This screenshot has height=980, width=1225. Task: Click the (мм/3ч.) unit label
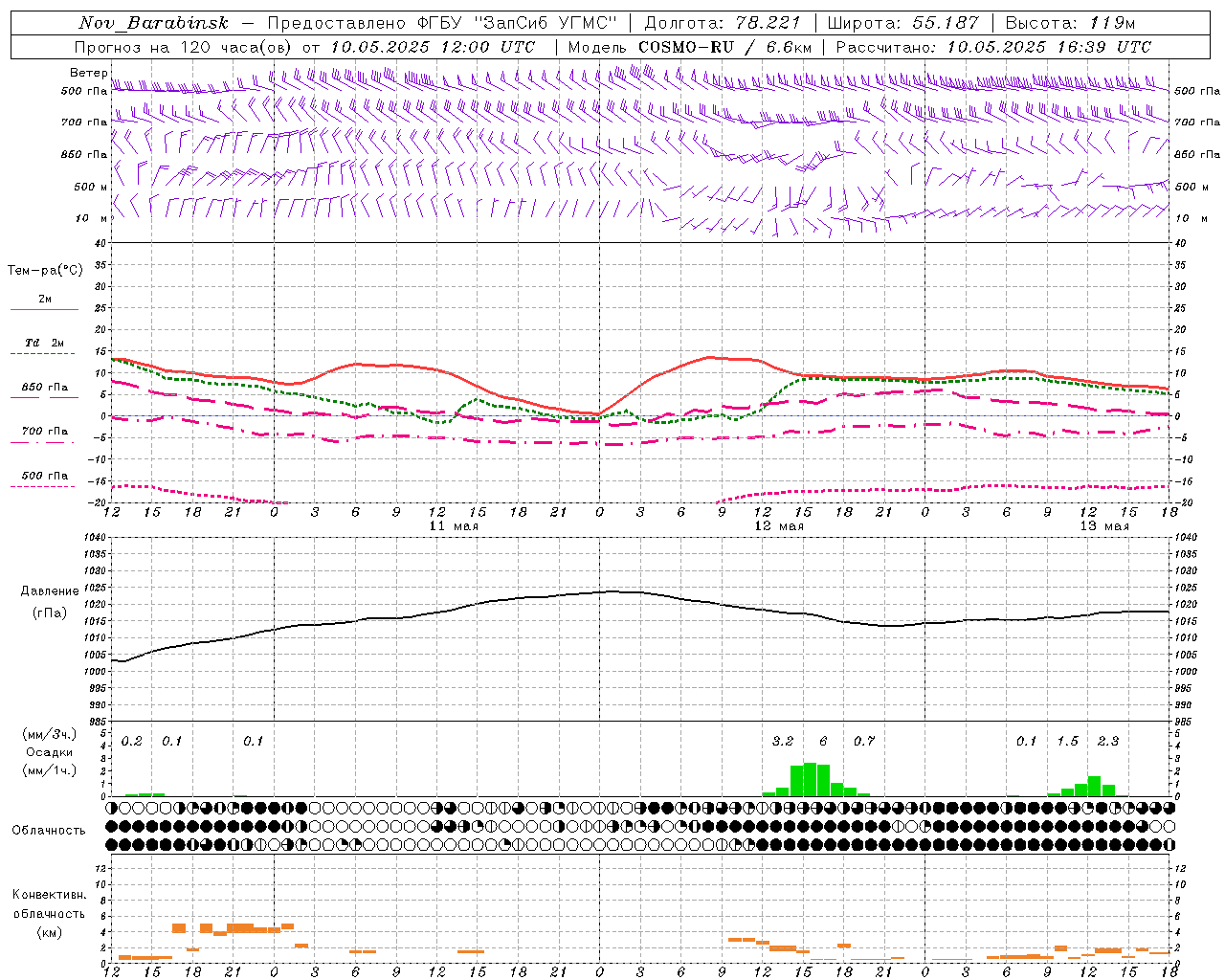[51, 734]
